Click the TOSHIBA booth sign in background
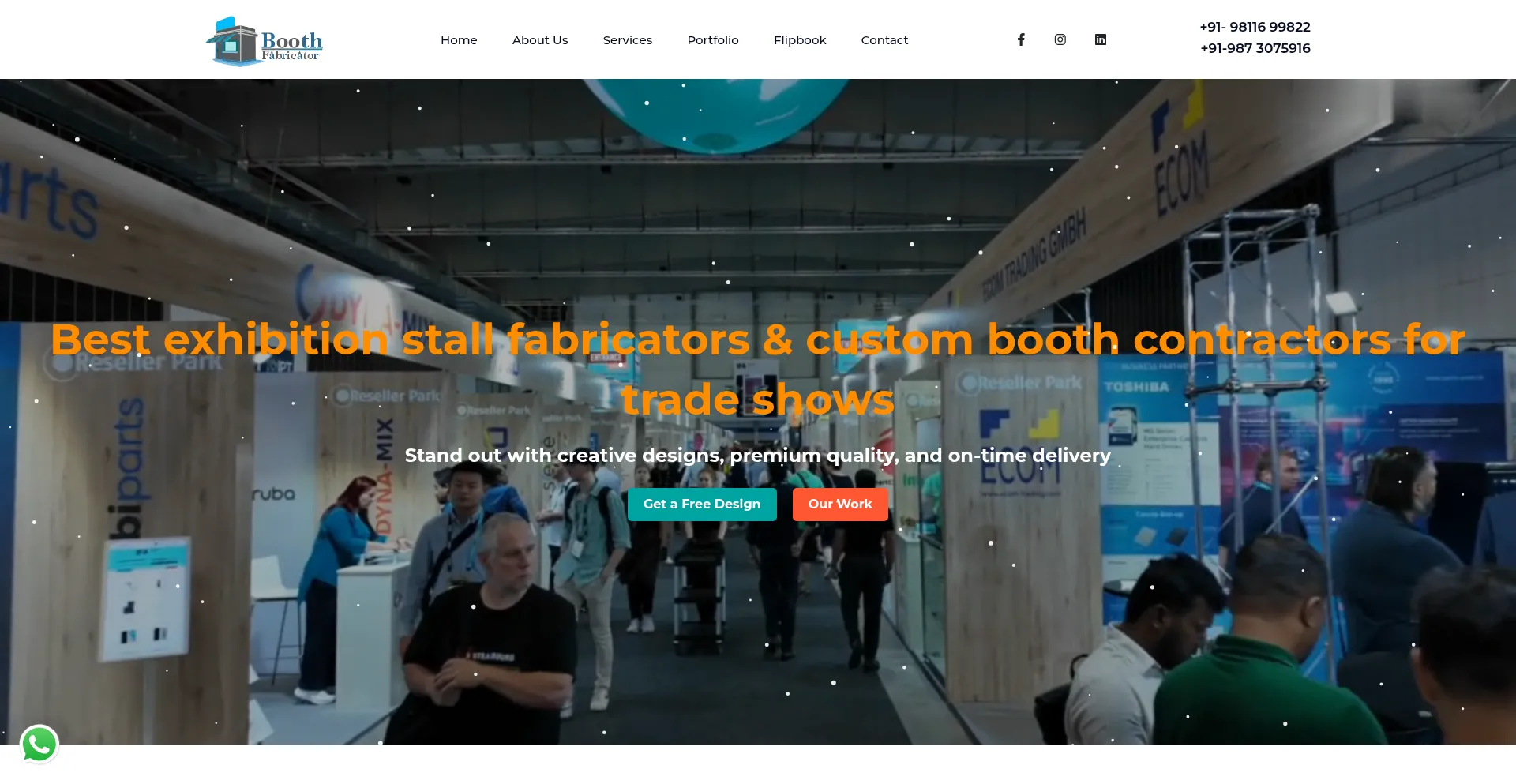Image resolution: width=1516 pixels, height=784 pixels. (x=1136, y=387)
